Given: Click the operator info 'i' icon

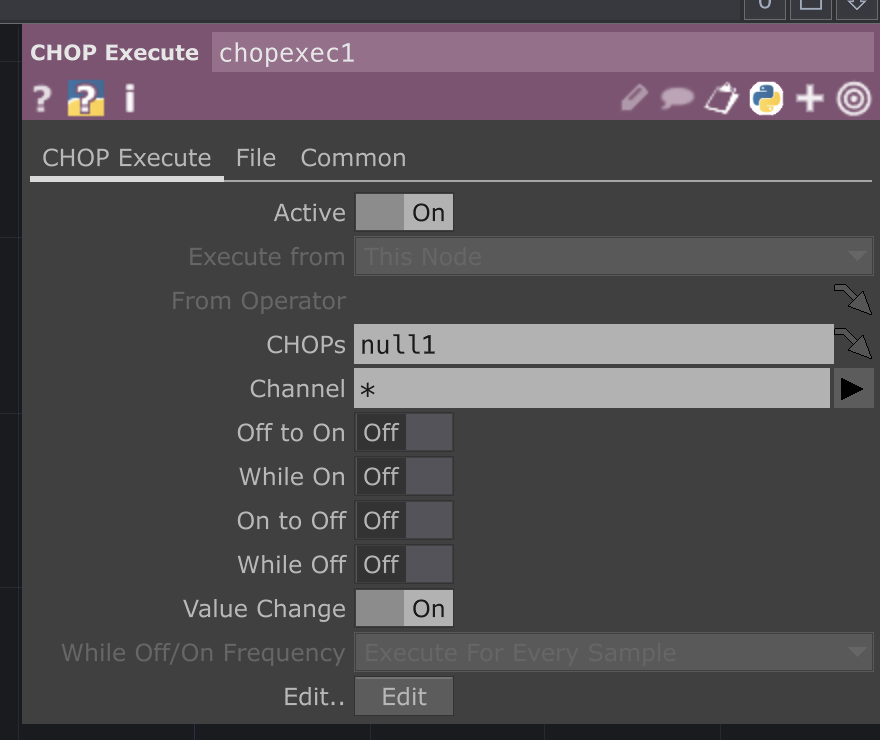Looking at the screenshot, I should [x=129, y=98].
